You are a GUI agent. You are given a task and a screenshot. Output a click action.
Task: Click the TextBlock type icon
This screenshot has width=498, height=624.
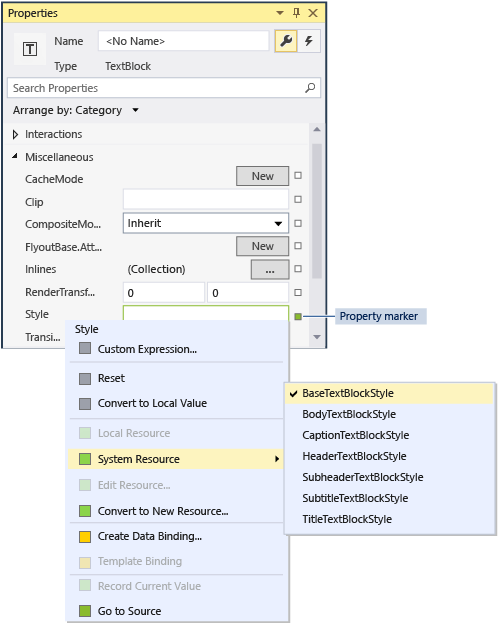pyautogui.click(x=30, y=49)
